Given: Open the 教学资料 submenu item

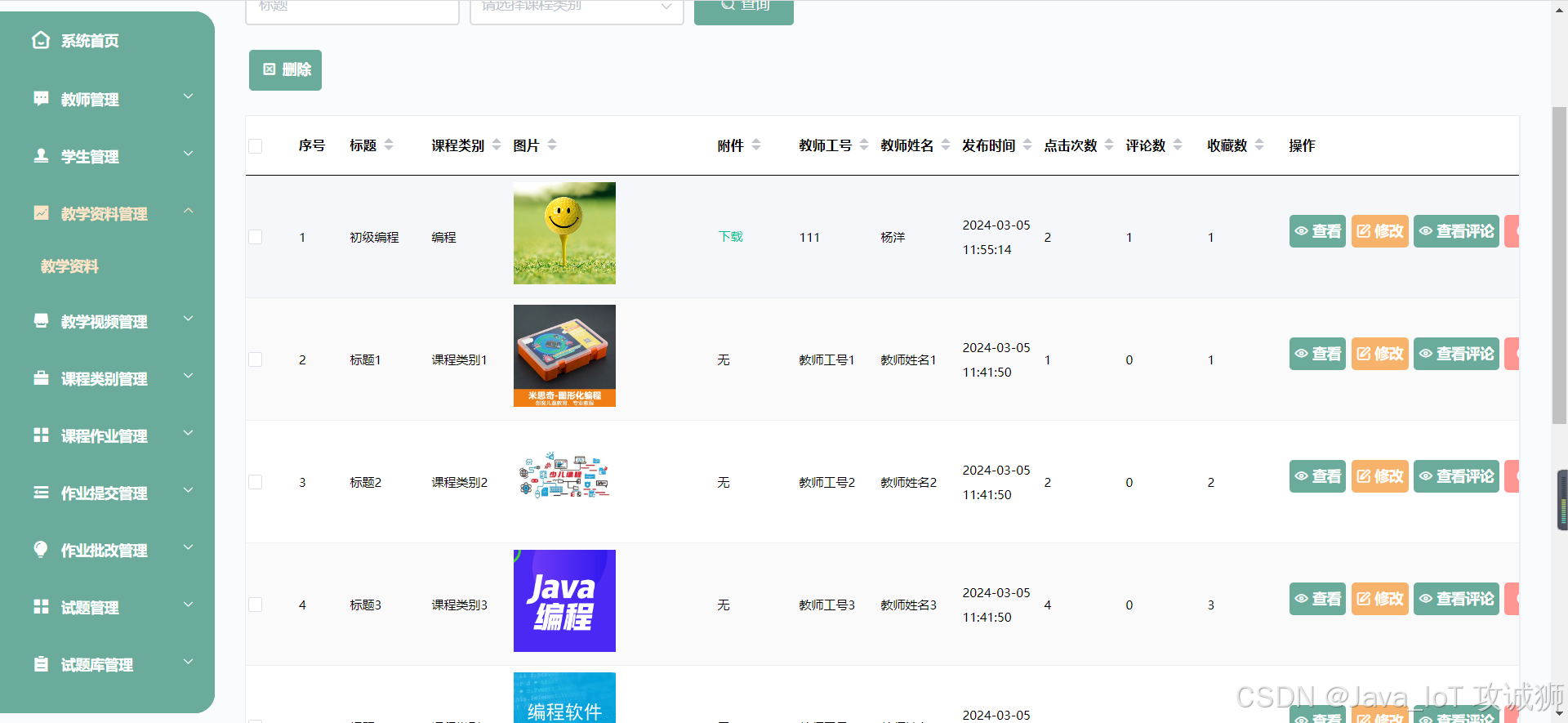Looking at the screenshot, I should [69, 266].
